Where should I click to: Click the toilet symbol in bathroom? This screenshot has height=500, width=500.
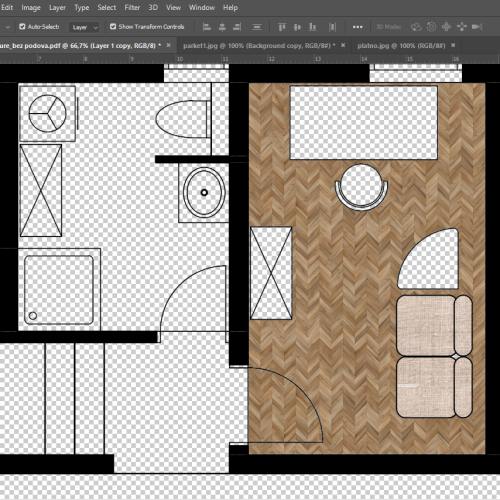click(183, 119)
